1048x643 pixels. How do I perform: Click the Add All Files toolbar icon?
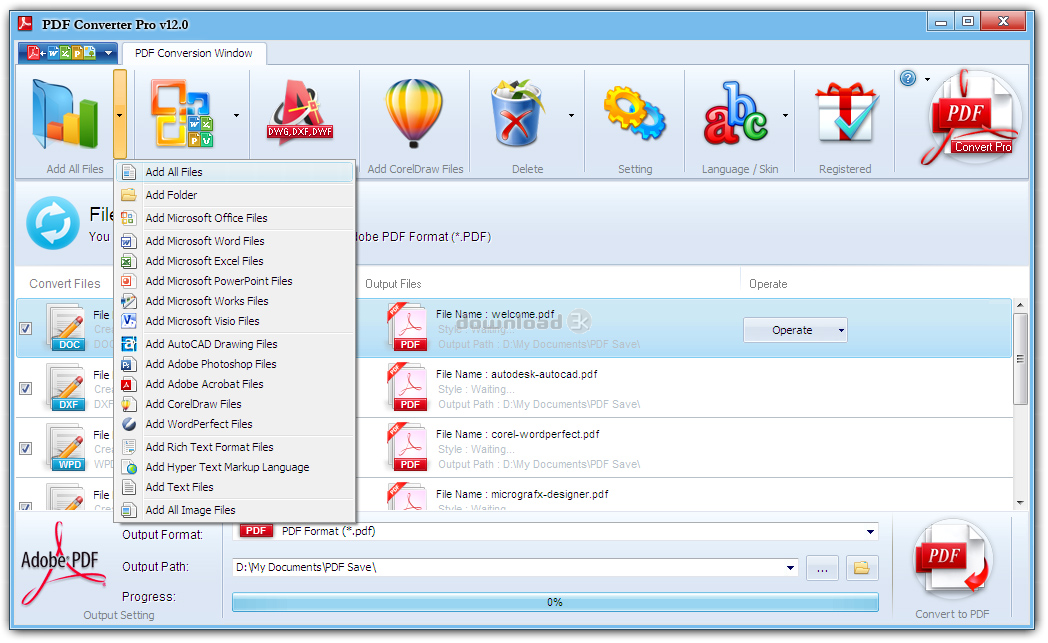(x=65, y=114)
